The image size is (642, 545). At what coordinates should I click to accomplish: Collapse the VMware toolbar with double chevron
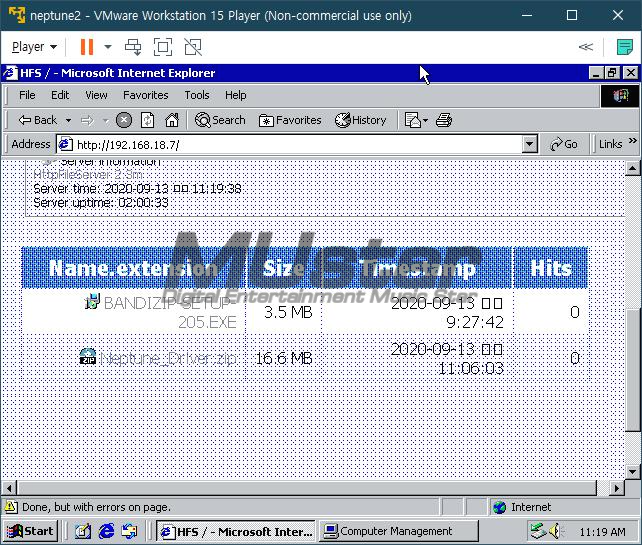pyautogui.click(x=585, y=47)
